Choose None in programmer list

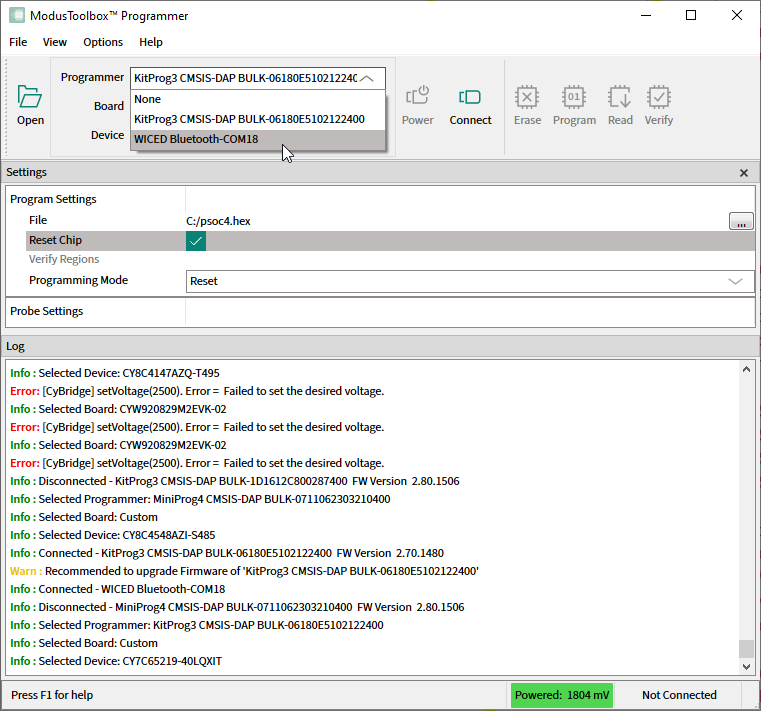point(148,99)
